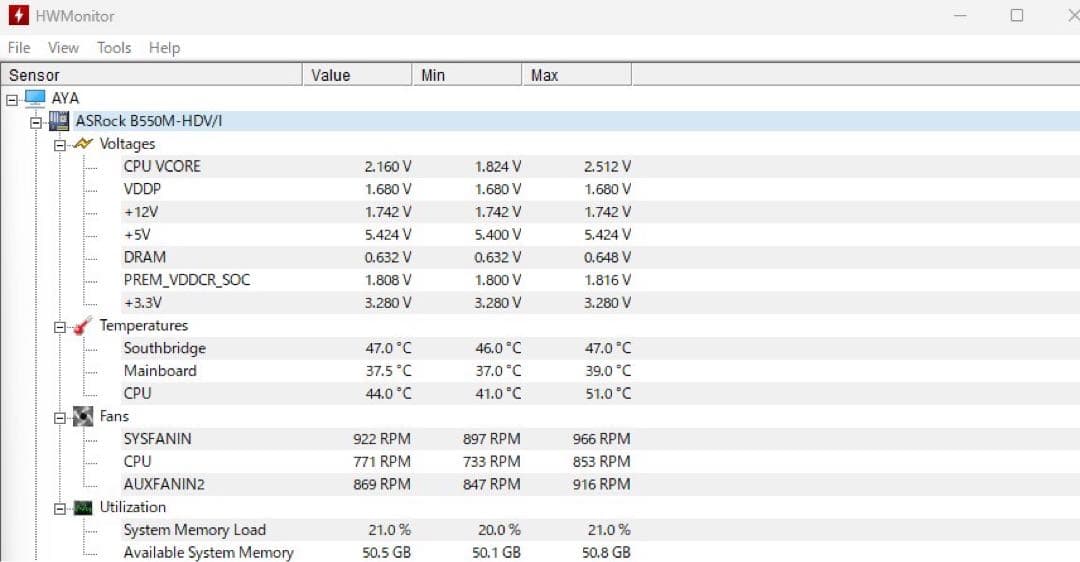Click the Voltages waveform icon
The height and width of the screenshot is (562, 1080).
(83, 144)
